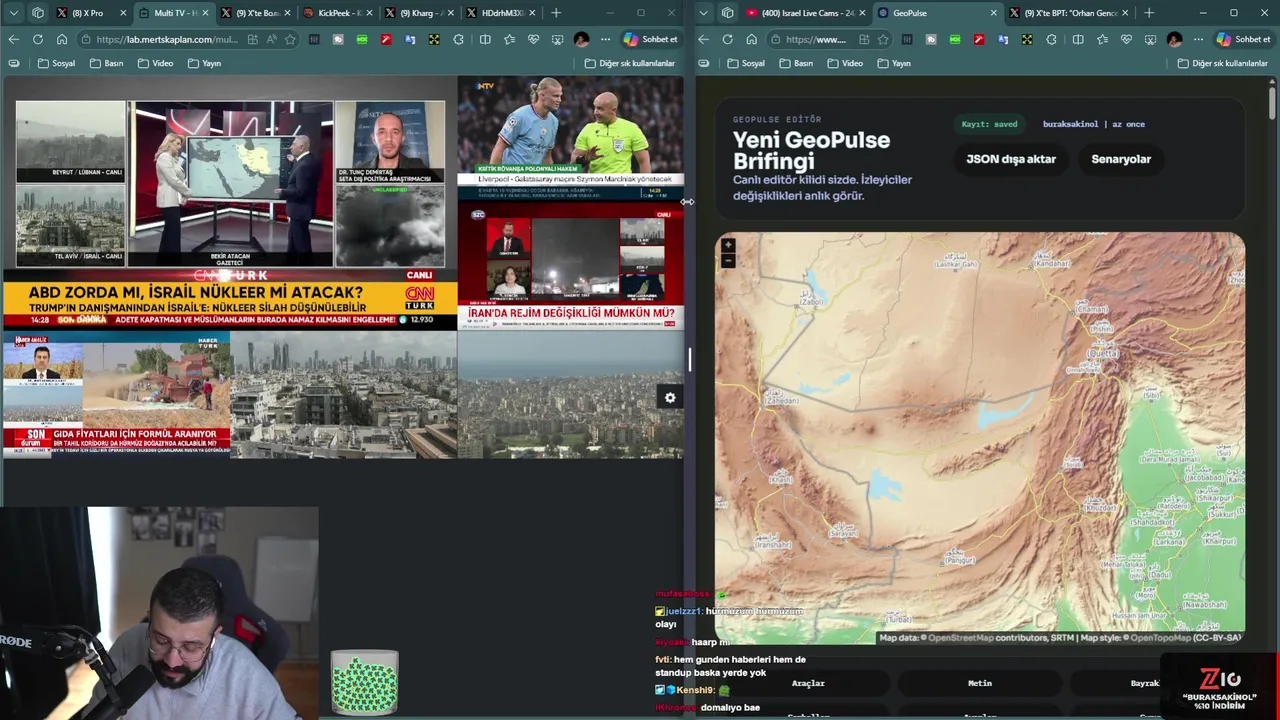This screenshot has height=720, width=1280.
Task: Open home page in the Multi TV window
Action: (x=62, y=39)
